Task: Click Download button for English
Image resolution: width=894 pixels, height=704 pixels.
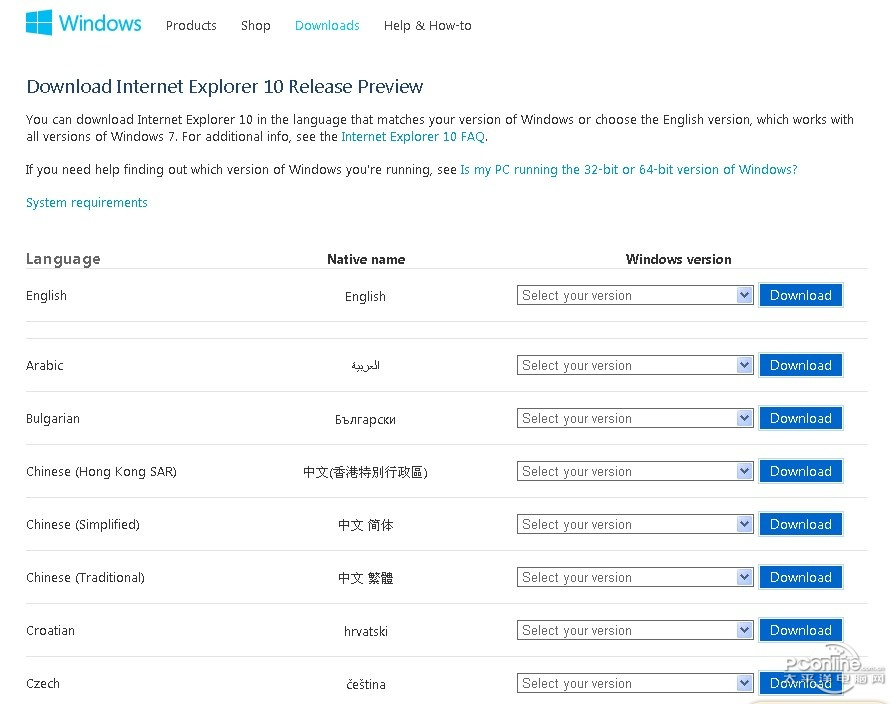Action: point(800,296)
